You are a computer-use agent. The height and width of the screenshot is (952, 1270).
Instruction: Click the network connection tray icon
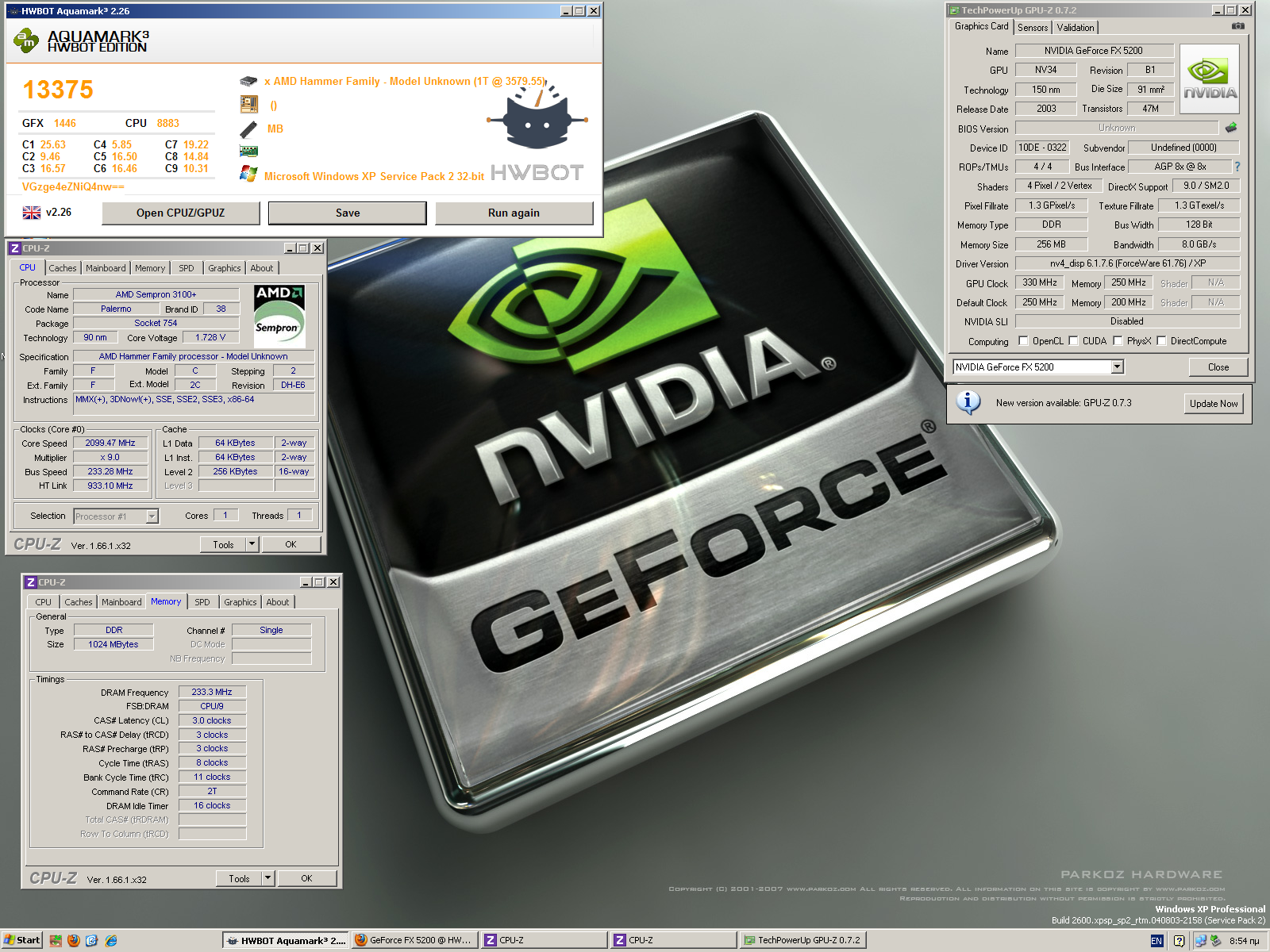1200,941
